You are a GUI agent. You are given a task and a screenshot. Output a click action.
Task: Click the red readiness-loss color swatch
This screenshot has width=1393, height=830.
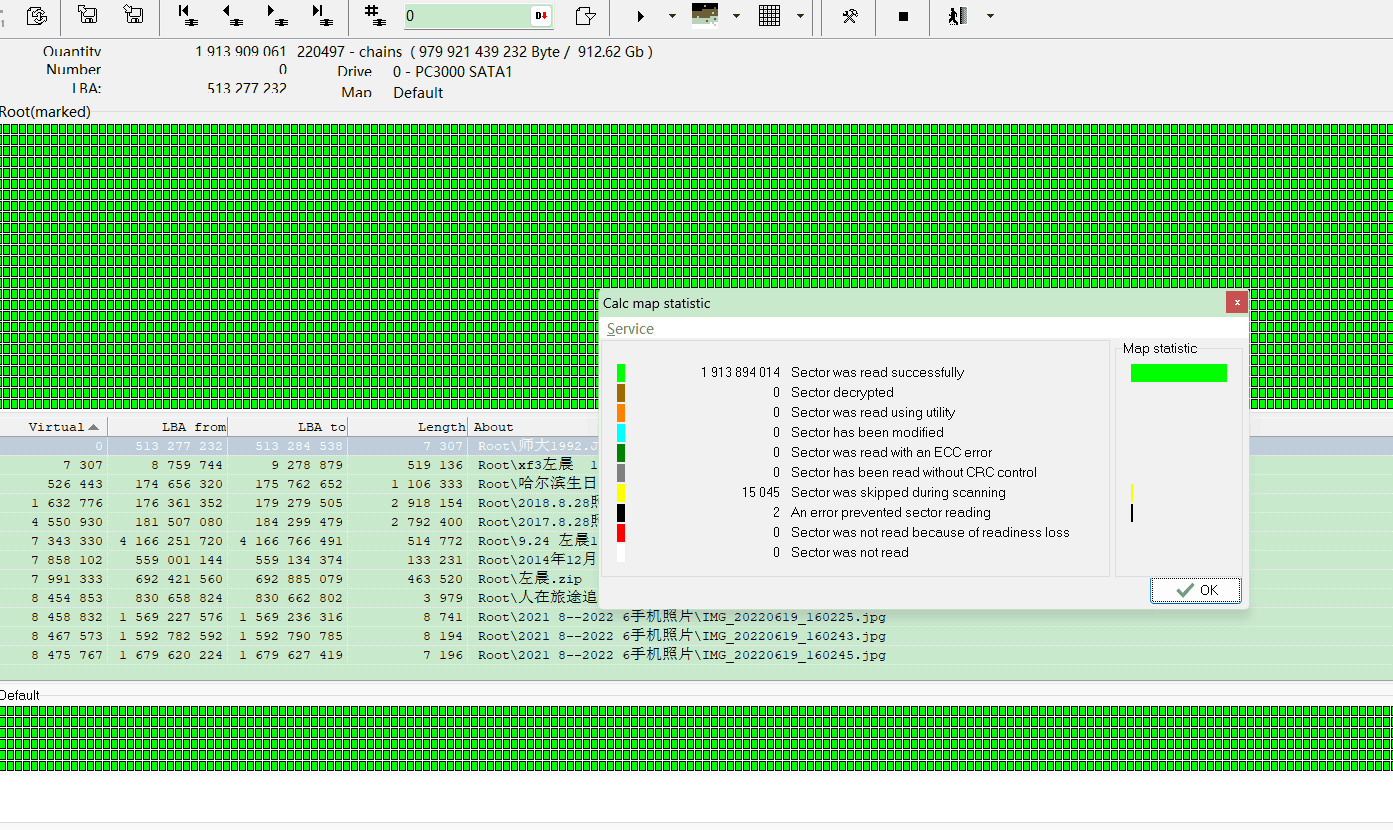[x=621, y=532]
